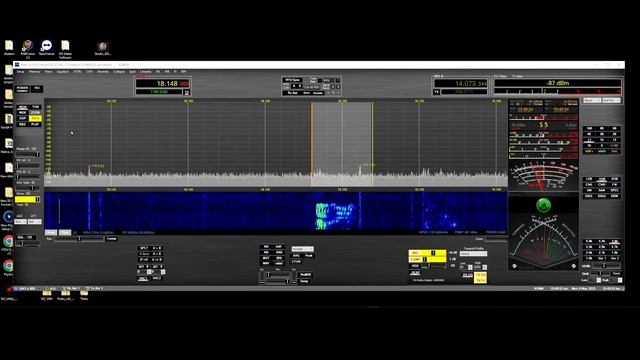Click the VFO Sync button
This screenshot has width=640, height=360.
coord(292,80)
